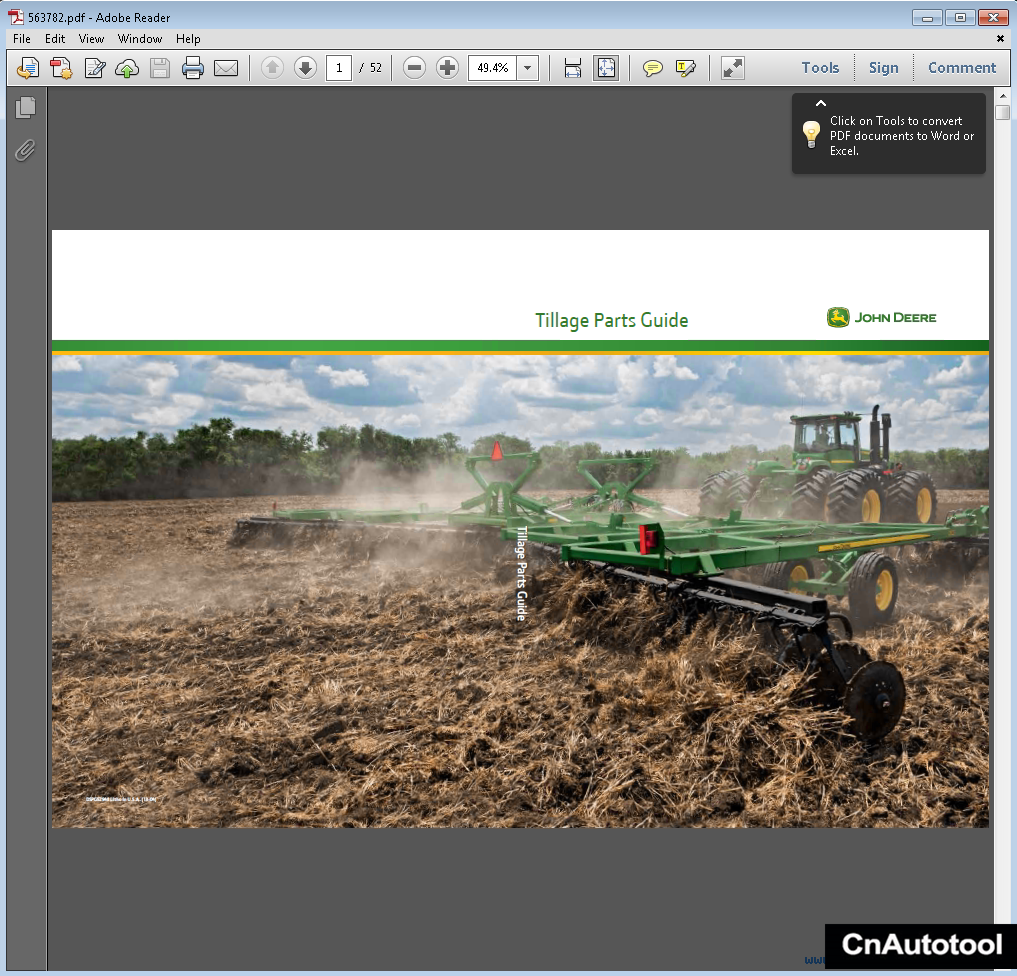Close the Adobe Reader window

(x=993, y=18)
